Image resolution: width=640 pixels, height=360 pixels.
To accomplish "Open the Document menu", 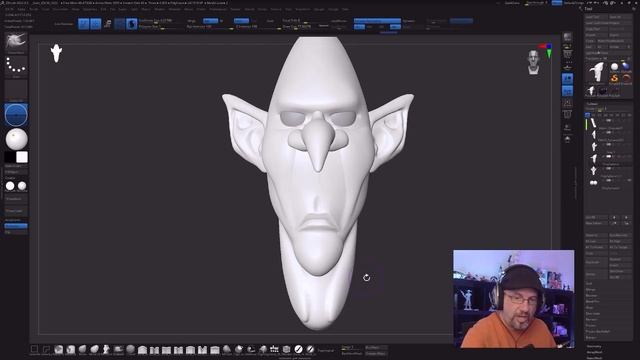I will tap(60, 9).
